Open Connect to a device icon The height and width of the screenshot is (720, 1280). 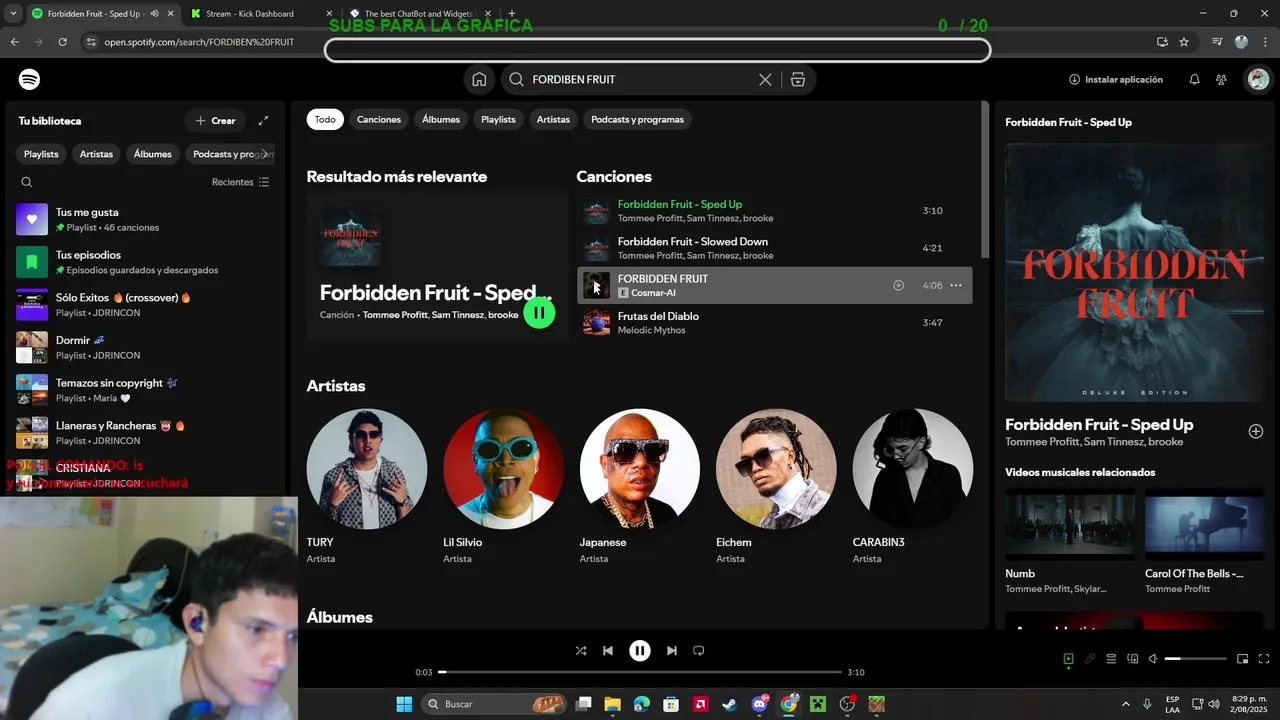(1133, 659)
